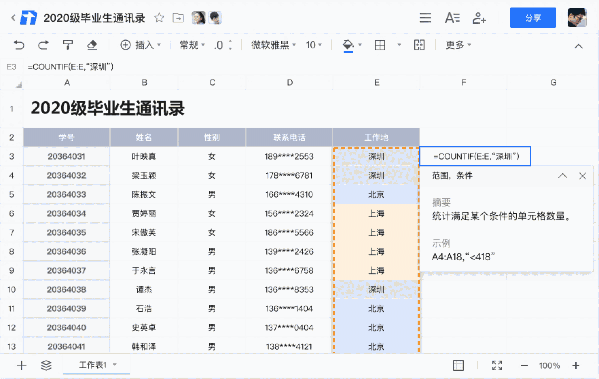Open the 工作表1 tab dropdown arrow

(115, 365)
